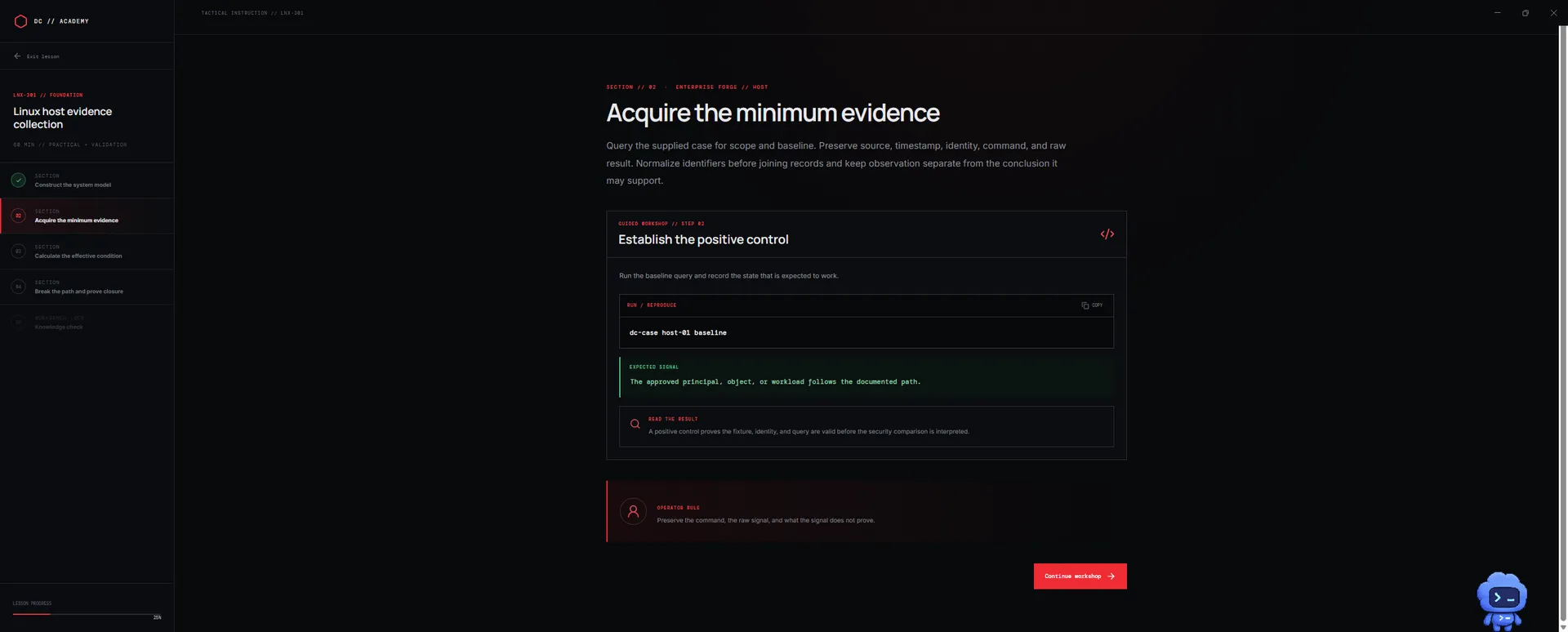Copy the baseline command

pos(1092,305)
